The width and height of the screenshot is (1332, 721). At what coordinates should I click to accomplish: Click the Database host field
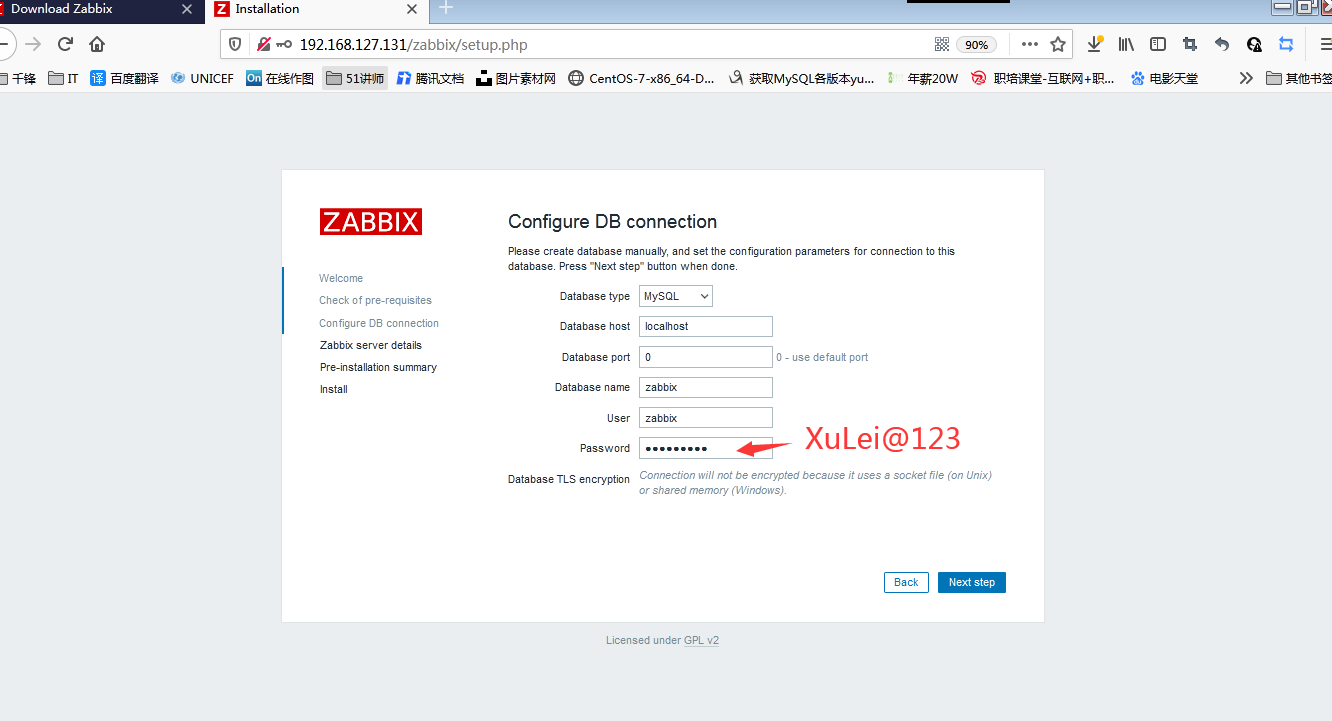pos(706,326)
